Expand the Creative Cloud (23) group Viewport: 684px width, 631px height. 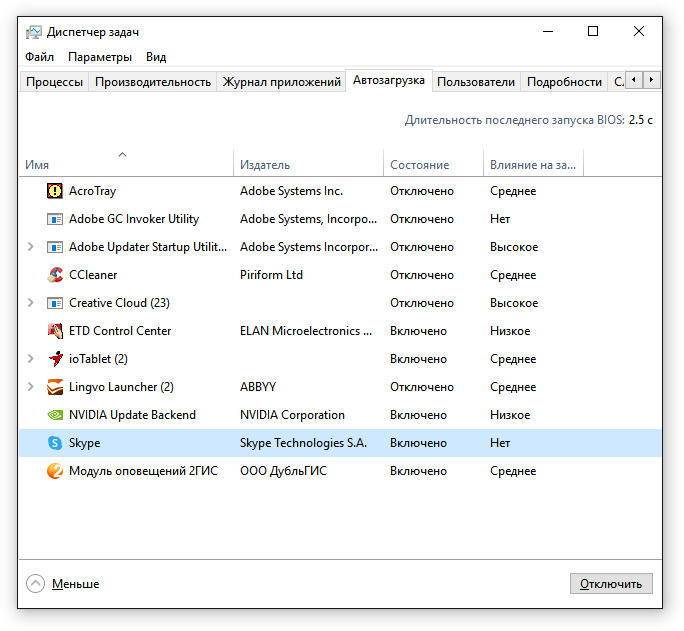click(x=31, y=303)
